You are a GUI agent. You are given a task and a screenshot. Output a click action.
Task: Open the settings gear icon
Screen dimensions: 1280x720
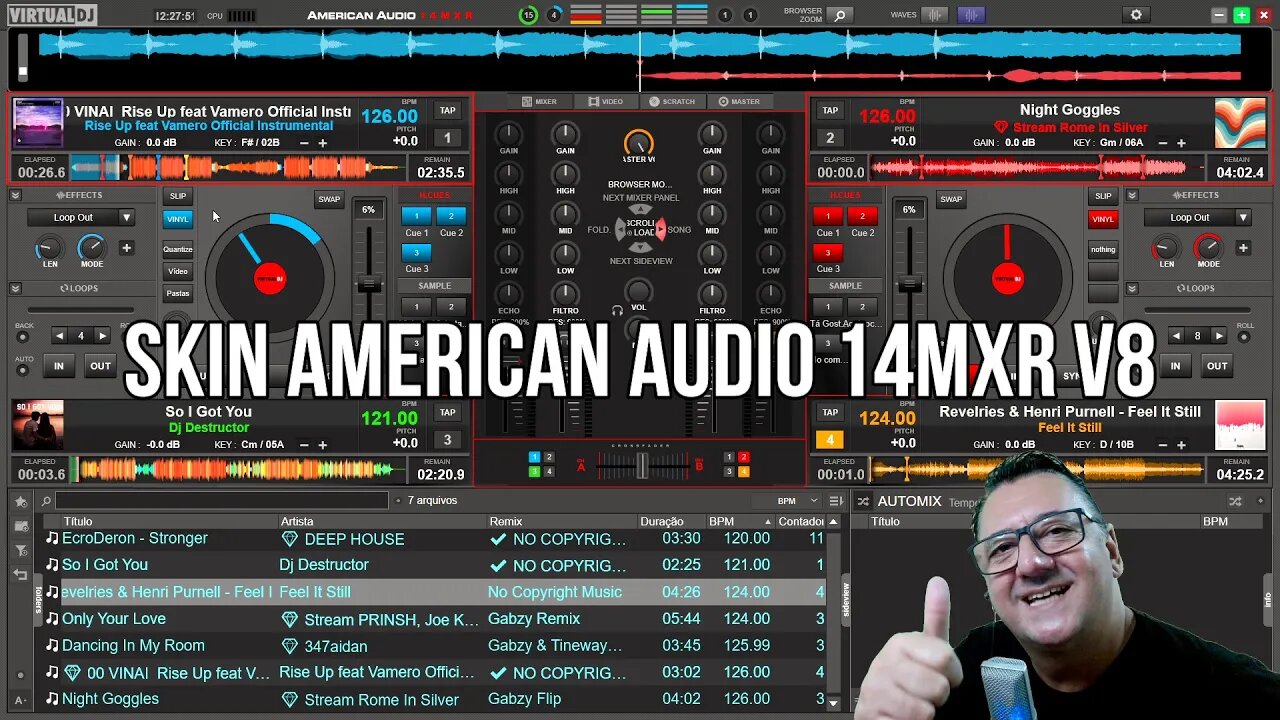(x=1135, y=15)
